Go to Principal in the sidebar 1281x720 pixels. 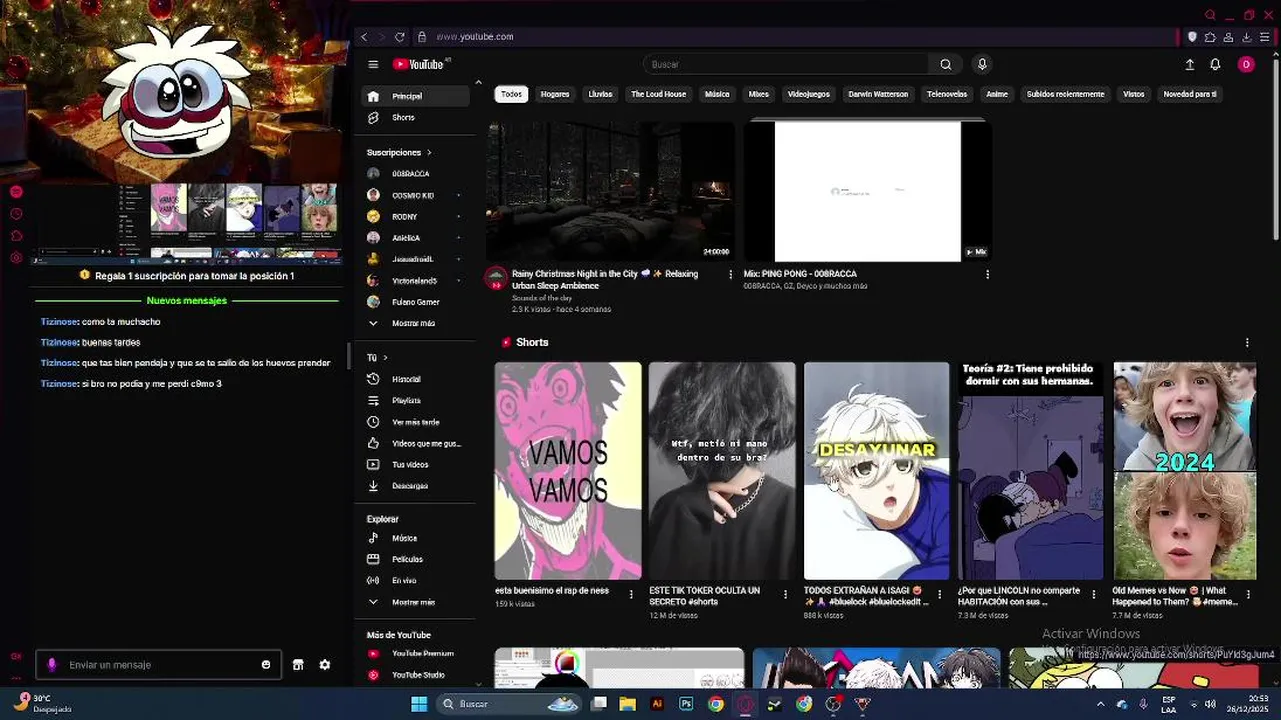(415, 96)
